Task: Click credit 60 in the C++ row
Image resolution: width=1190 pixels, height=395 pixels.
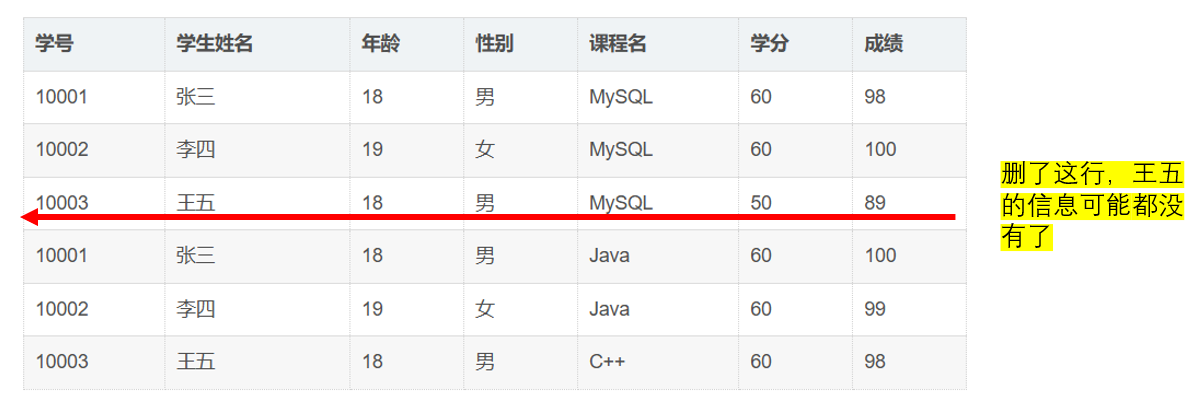Action: [x=760, y=361]
